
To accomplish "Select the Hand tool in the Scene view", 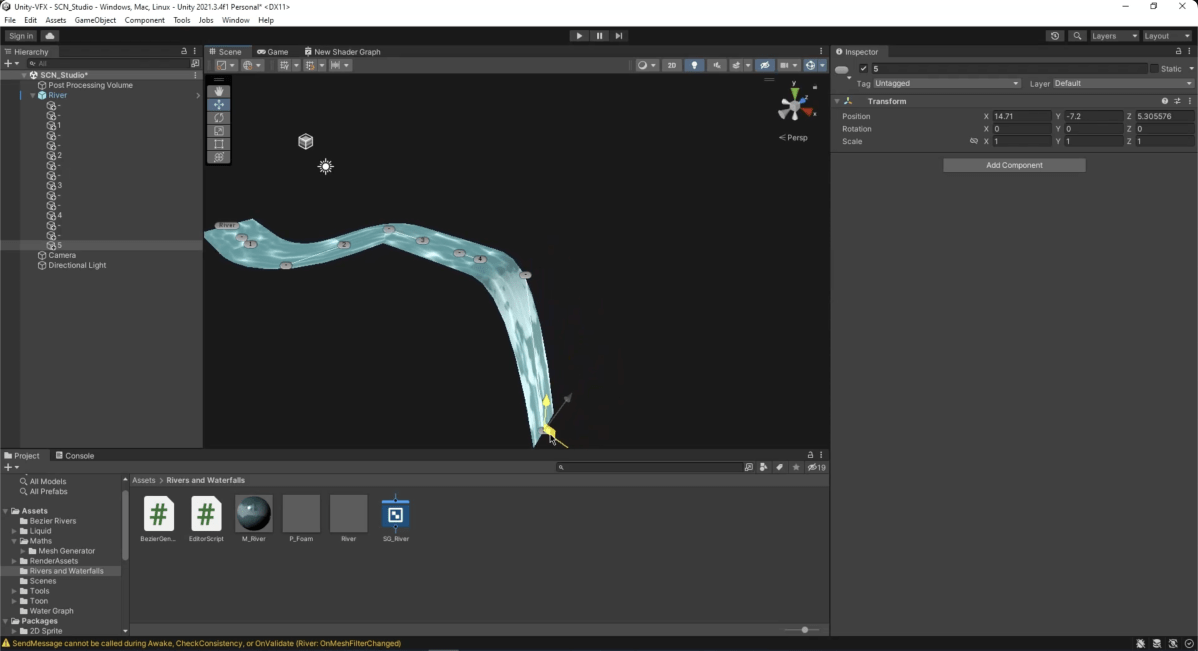I will (x=219, y=91).
